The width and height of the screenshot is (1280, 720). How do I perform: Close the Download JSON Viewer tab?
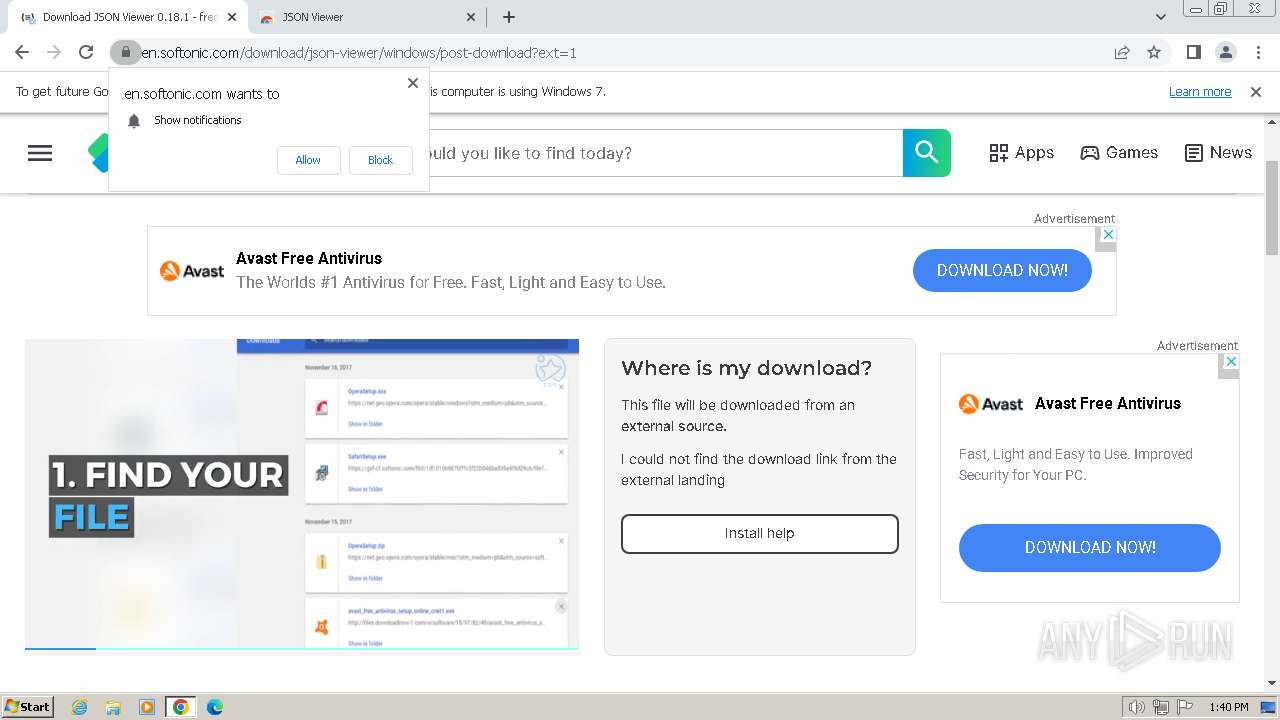[232, 17]
